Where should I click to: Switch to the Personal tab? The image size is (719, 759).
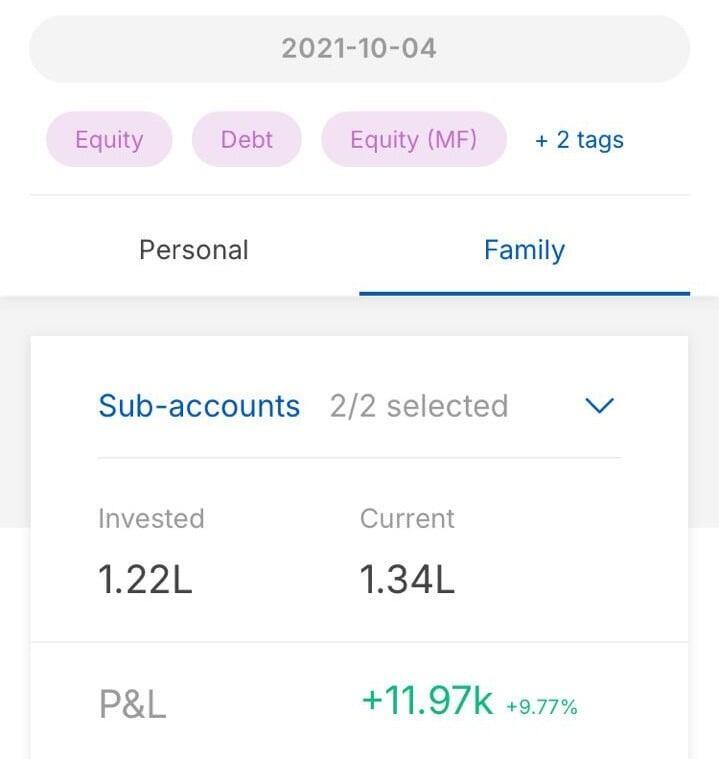click(x=194, y=249)
